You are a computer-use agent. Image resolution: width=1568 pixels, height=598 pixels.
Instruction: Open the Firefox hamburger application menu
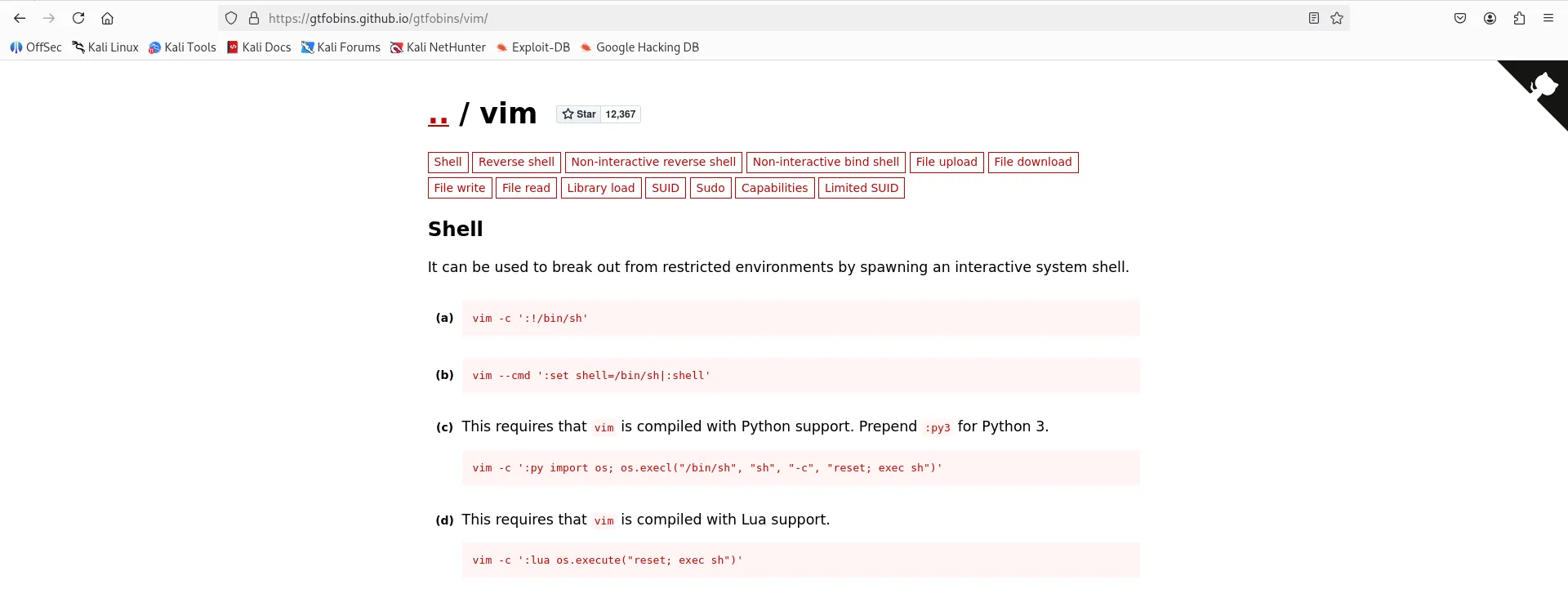coord(1548,18)
